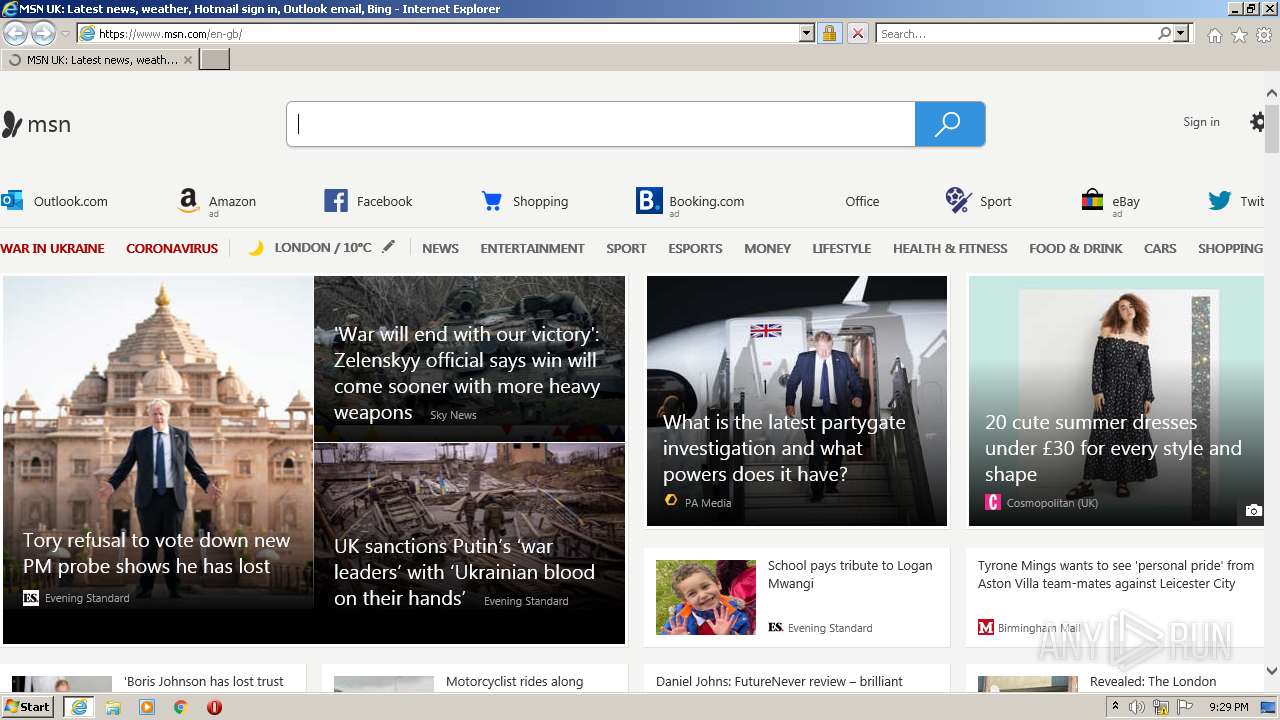This screenshot has width=1280, height=720.
Task: Click the MSN web search input field
Action: (601, 124)
